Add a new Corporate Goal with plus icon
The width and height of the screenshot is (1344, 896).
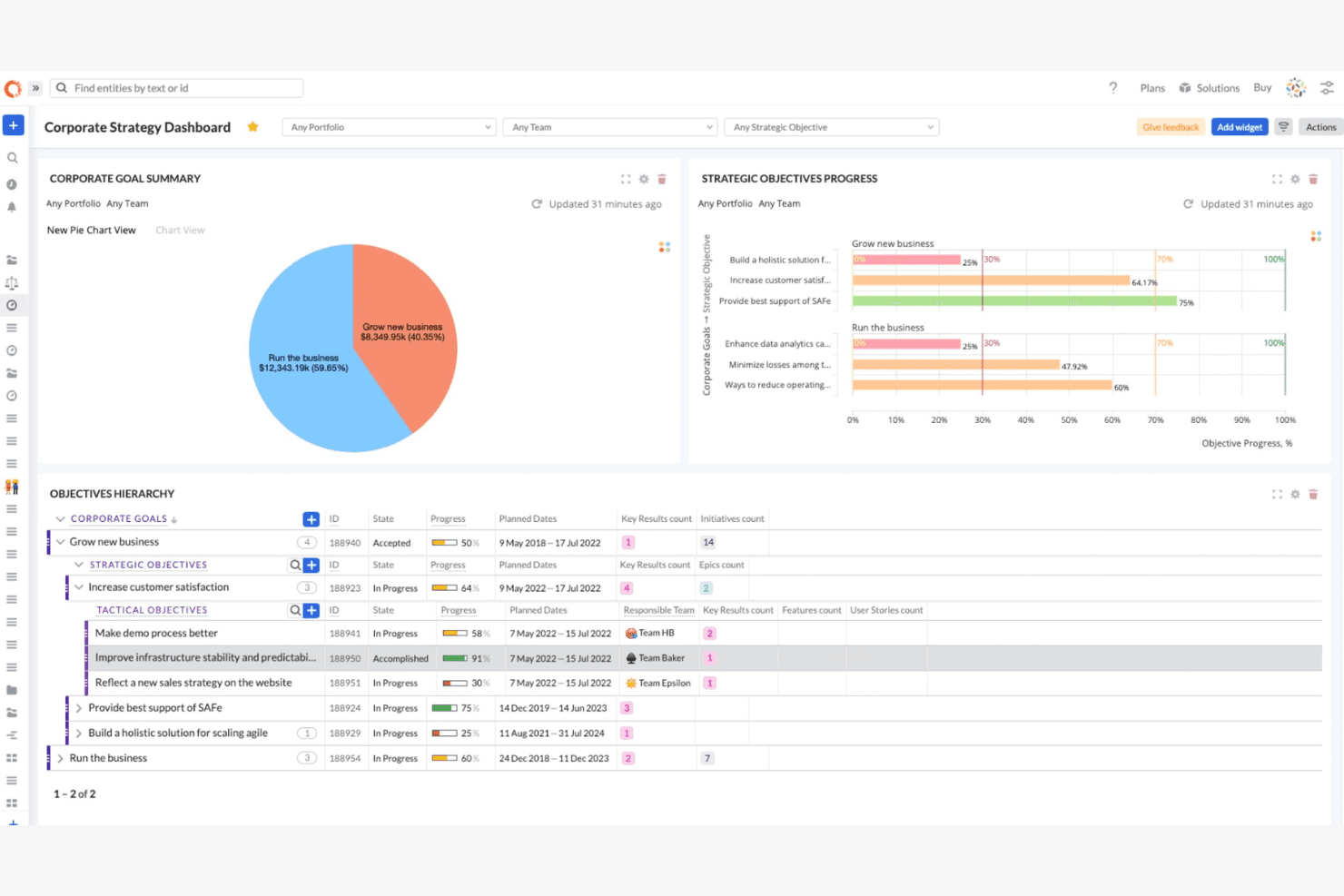(311, 519)
